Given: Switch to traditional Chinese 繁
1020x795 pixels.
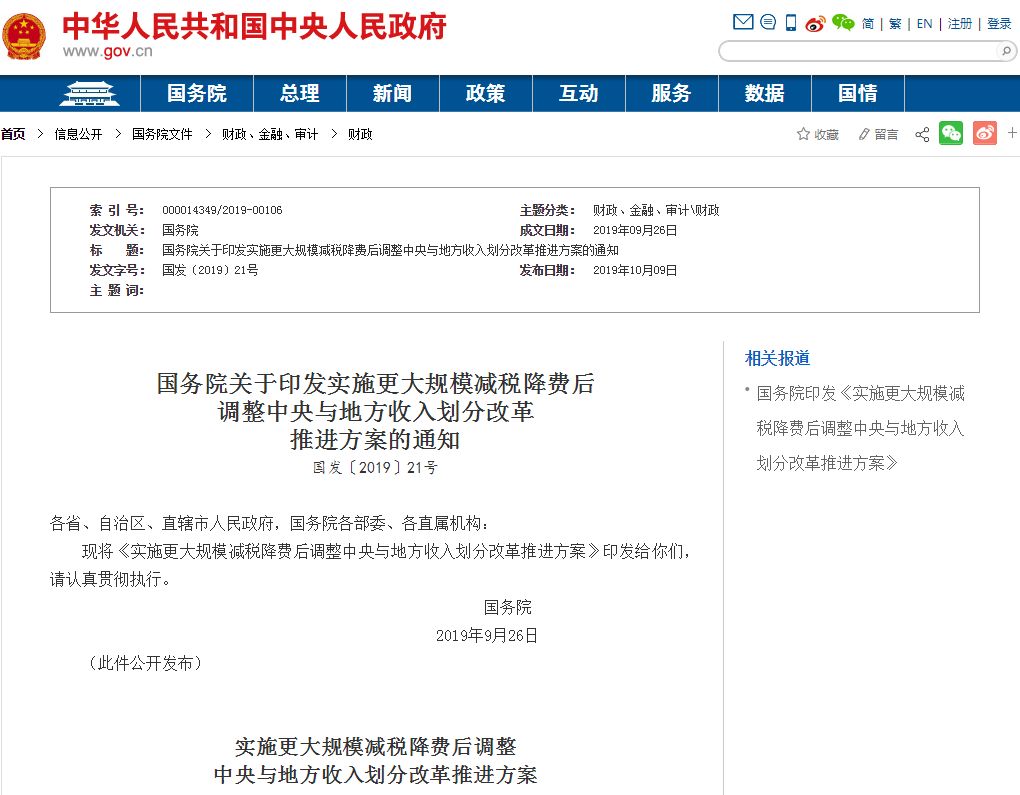Looking at the screenshot, I should tap(895, 24).
